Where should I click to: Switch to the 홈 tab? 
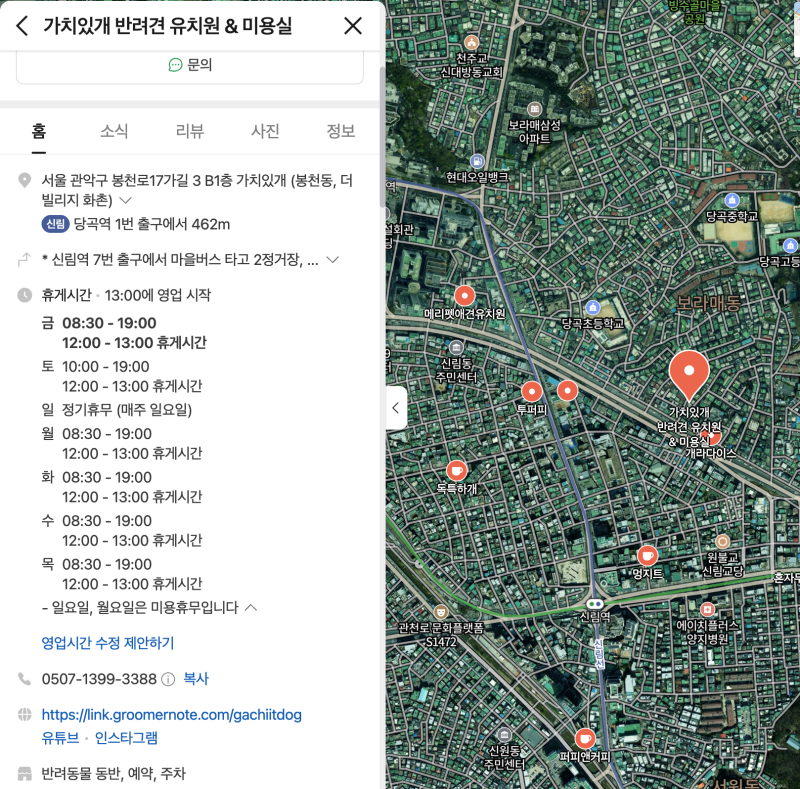(x=39, y=131)
